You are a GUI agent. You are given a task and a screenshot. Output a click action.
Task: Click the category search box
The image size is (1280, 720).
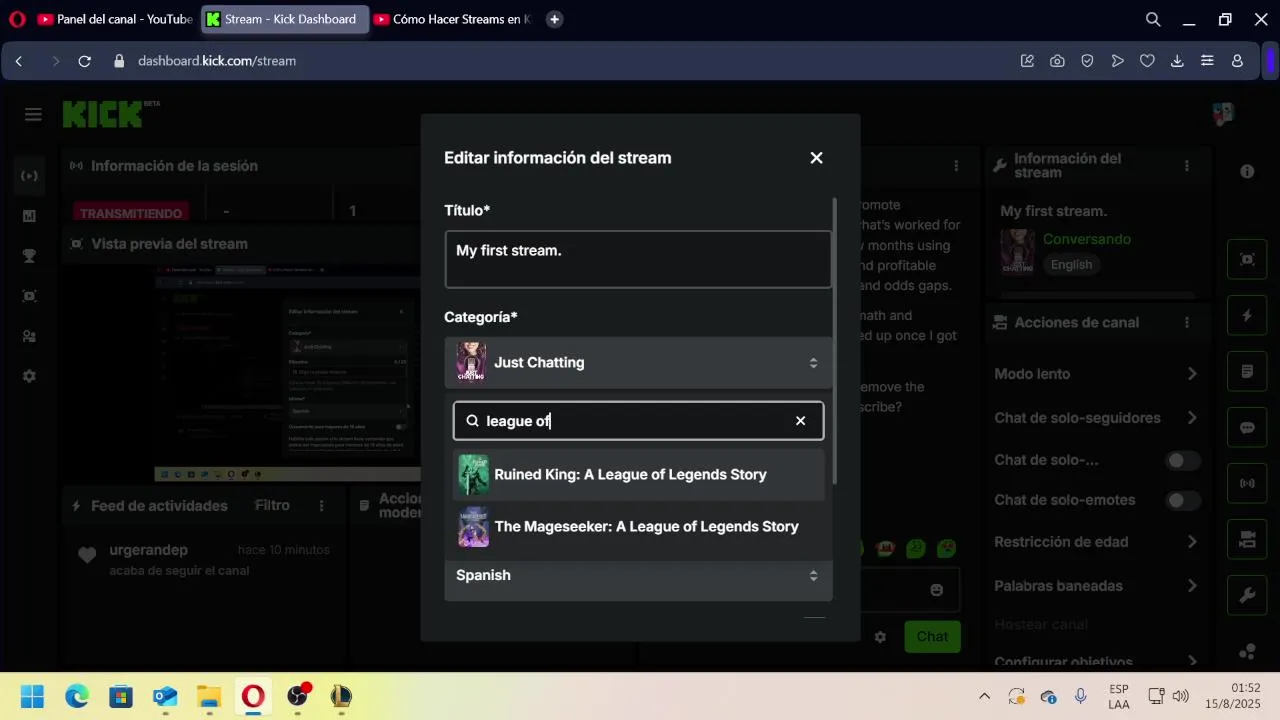point(638,421)
